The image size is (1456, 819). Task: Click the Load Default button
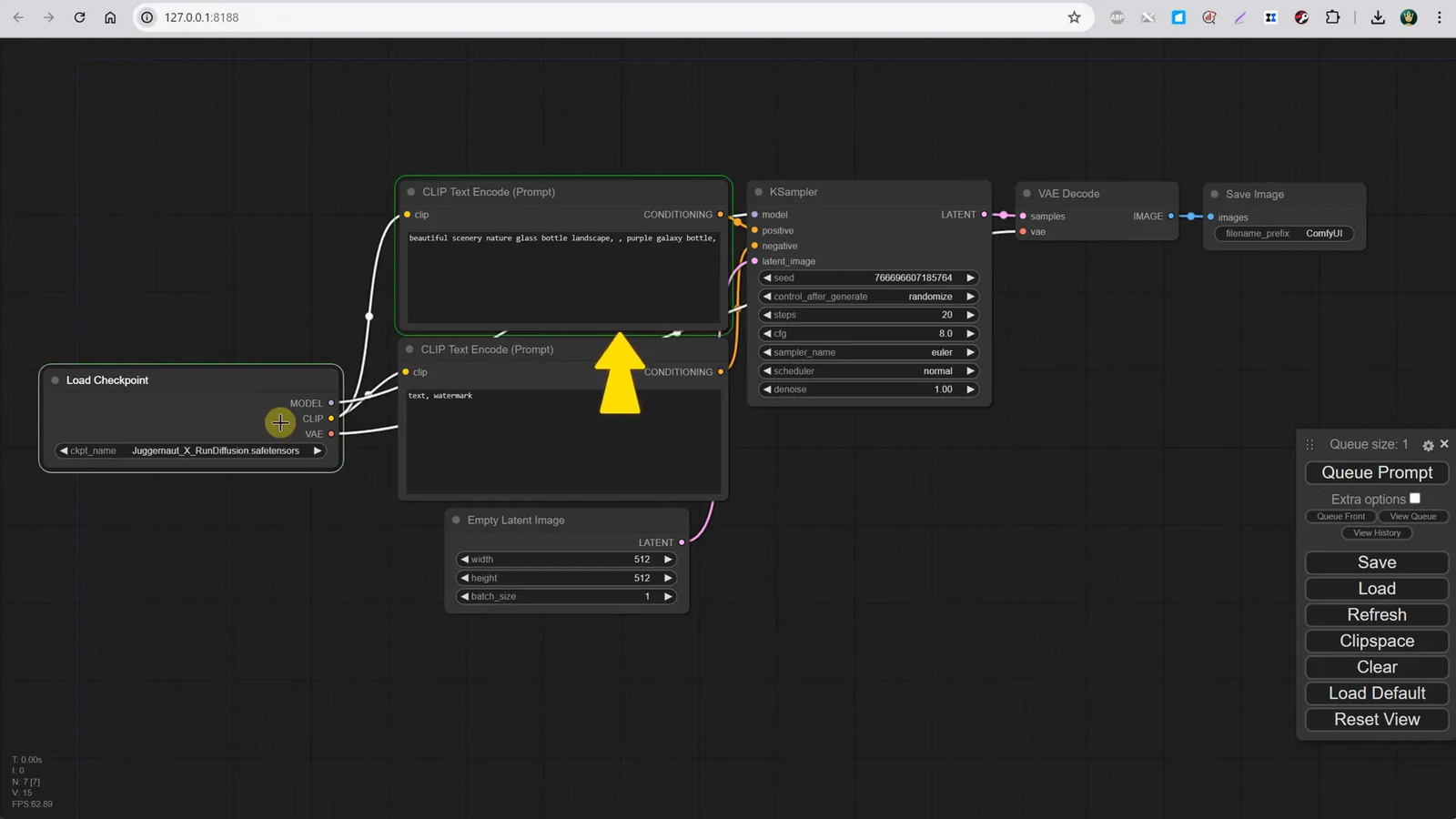coord(1377,693)
